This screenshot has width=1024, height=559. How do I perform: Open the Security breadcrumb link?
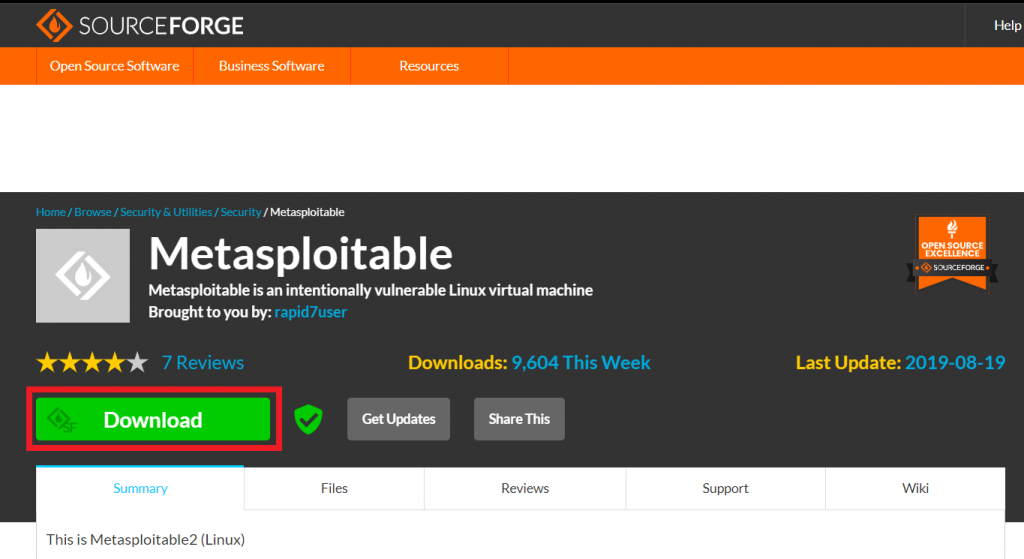pos(241,212)
